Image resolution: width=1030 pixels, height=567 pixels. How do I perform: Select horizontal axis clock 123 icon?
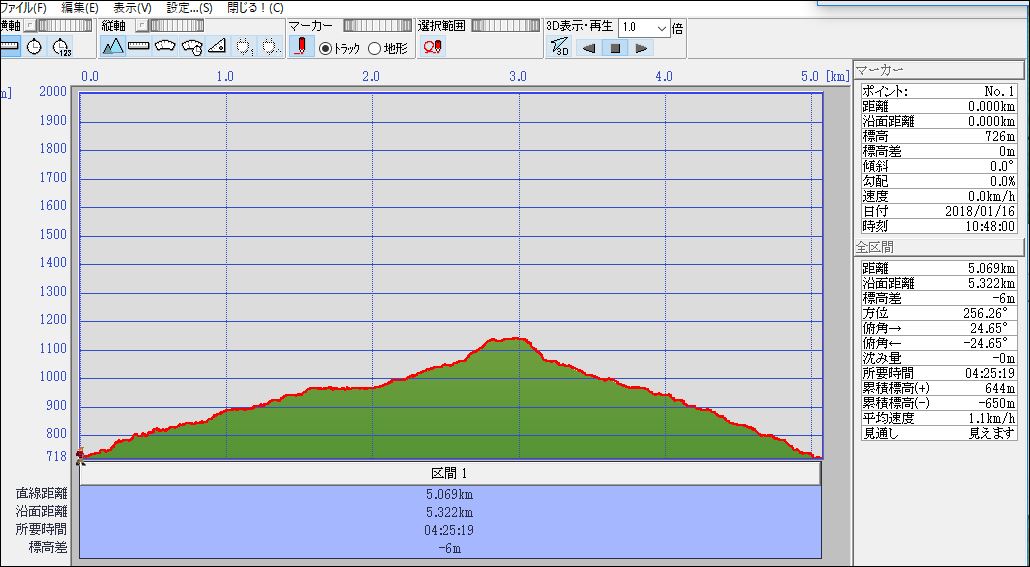coord(61,47)
